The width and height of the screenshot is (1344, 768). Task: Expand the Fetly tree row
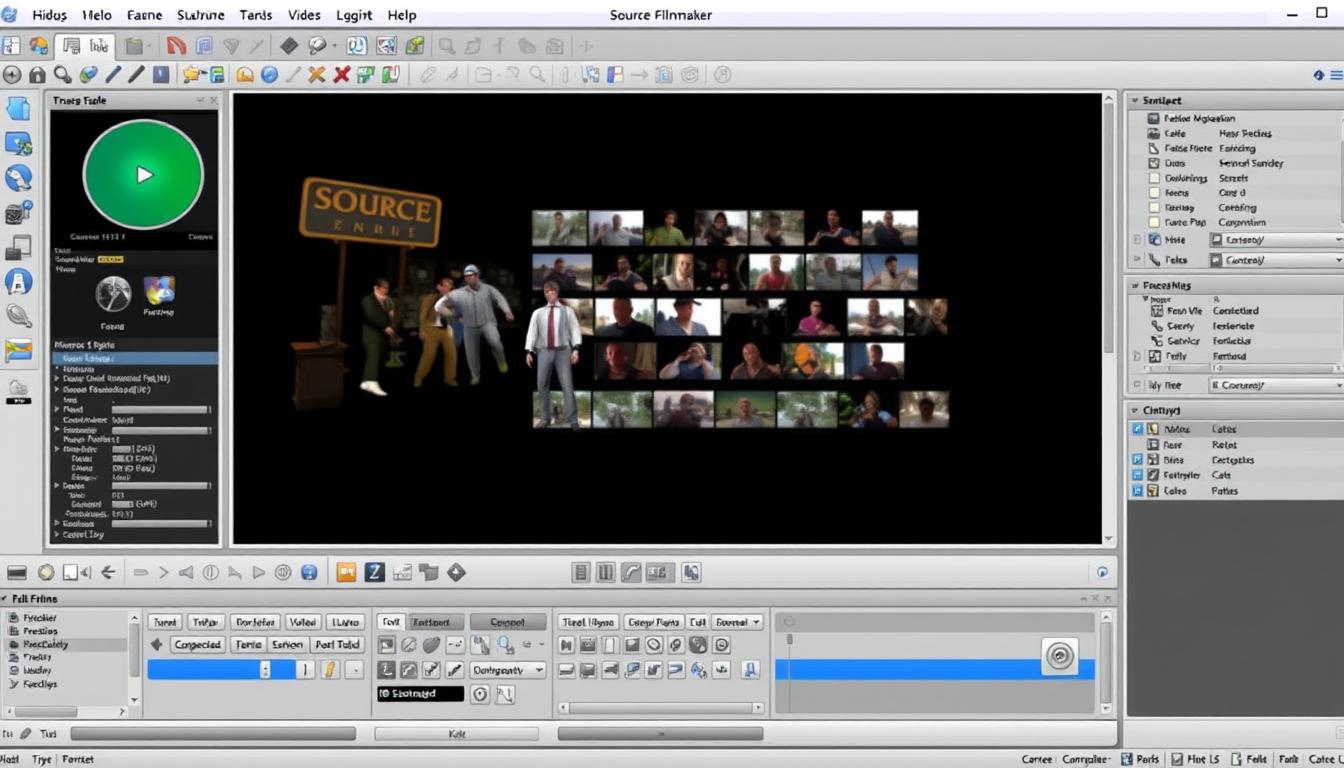(1137, 356)
